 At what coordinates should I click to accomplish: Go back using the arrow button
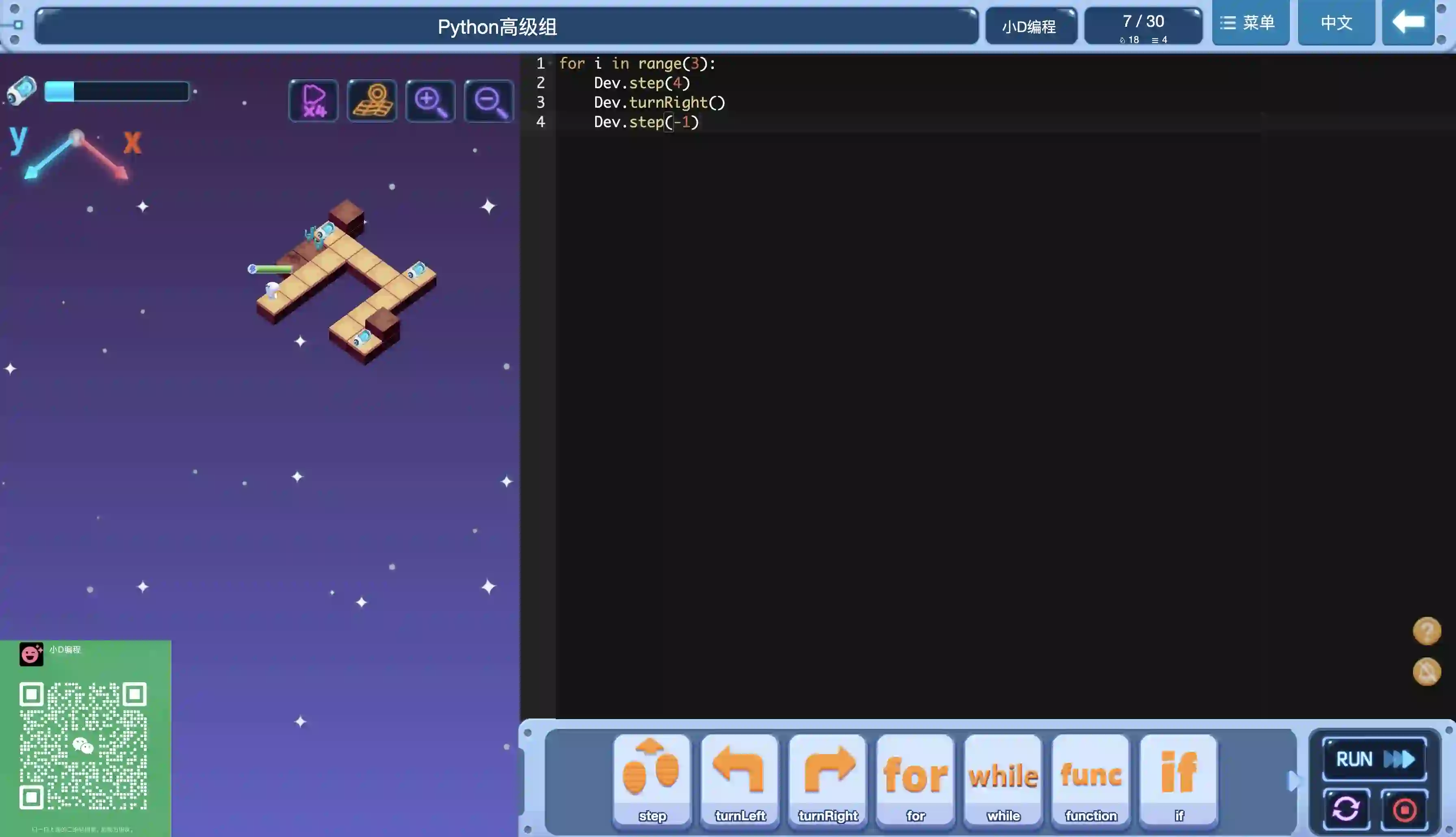coord(1408,23)
